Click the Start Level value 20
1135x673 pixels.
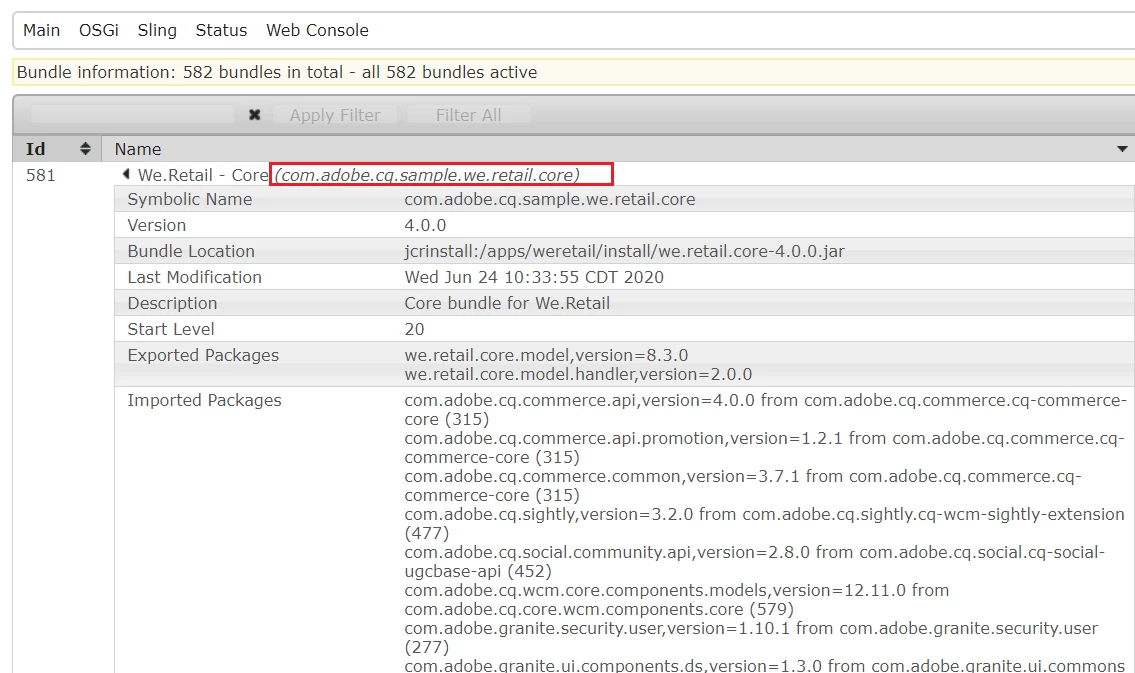point(414,329)
